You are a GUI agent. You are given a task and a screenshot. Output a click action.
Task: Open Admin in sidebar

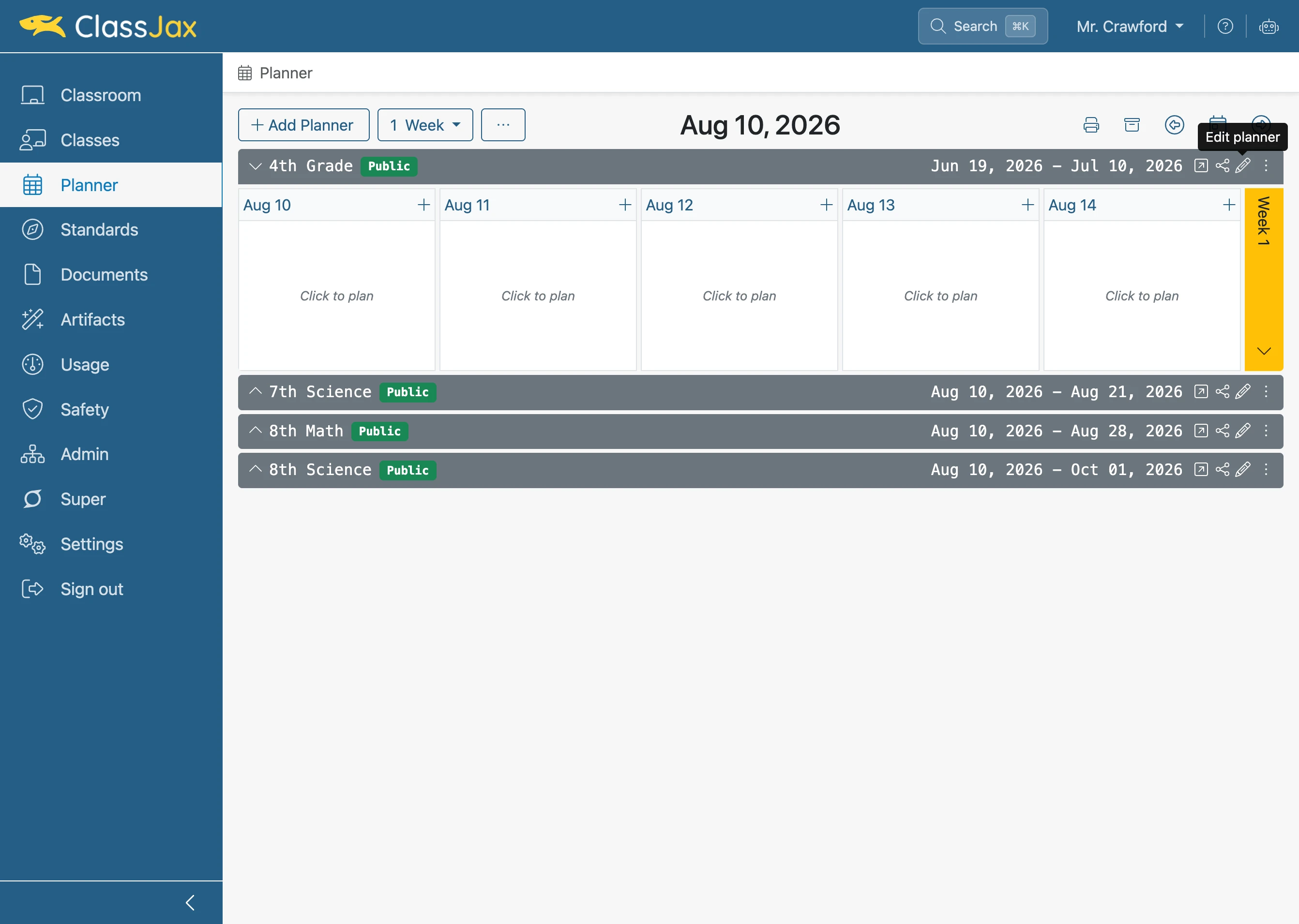pos(111,454)
